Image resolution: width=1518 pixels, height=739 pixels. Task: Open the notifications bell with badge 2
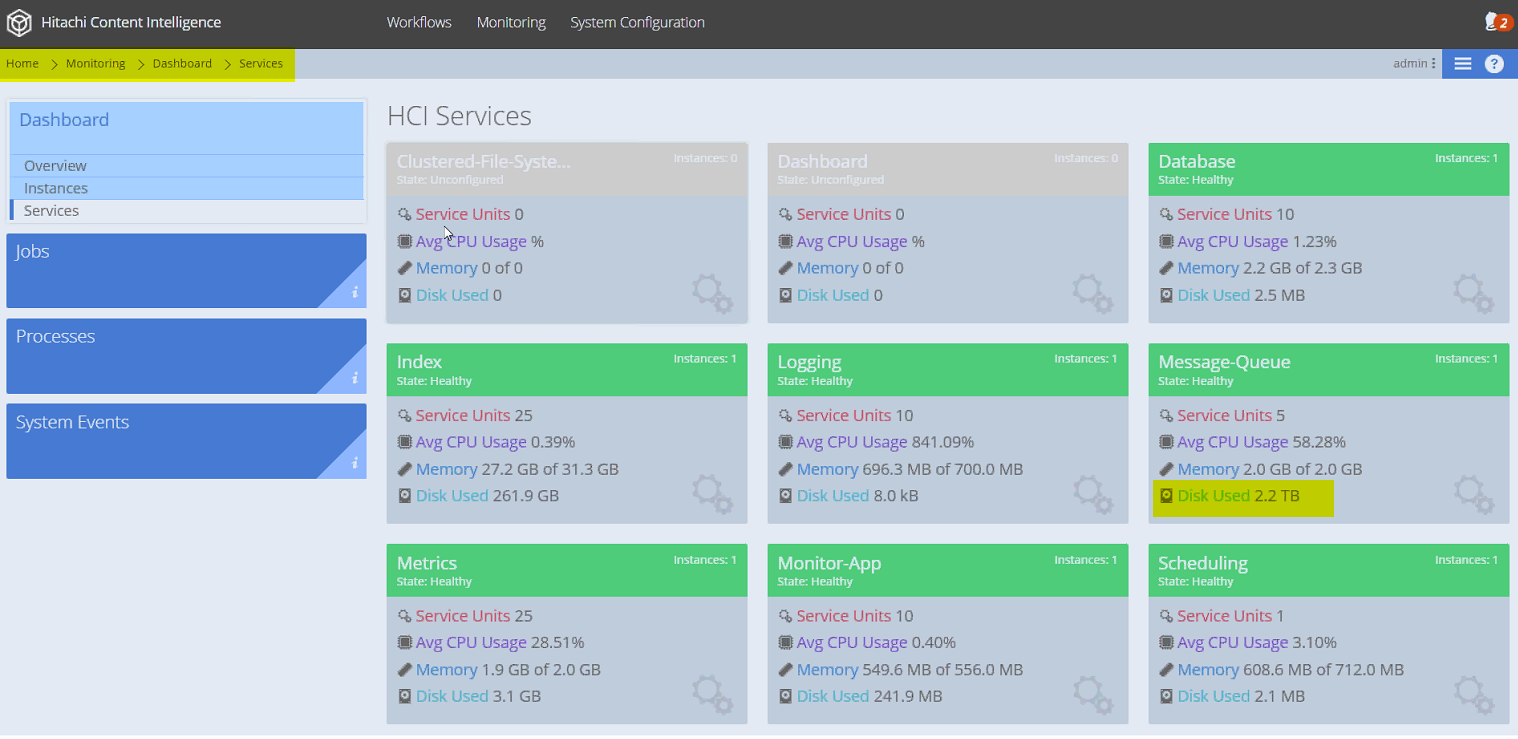(1498, 22)
